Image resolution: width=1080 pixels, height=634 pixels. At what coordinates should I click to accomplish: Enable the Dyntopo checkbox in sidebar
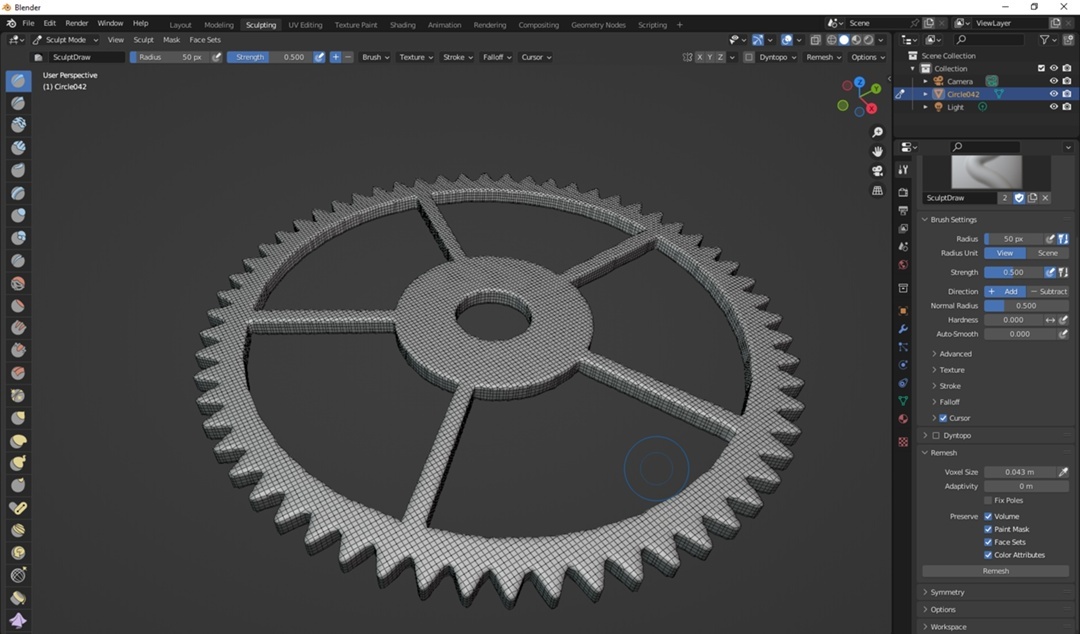[x=935, y=436]
